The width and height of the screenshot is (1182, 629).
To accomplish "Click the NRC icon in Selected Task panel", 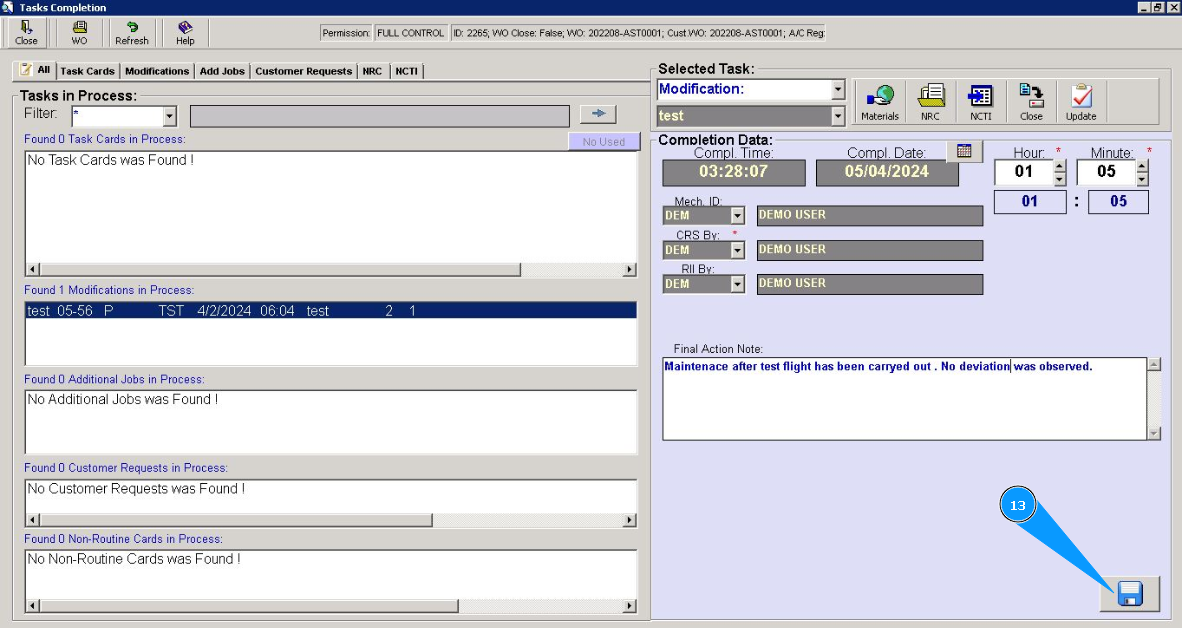I will [x=930, y=102].
